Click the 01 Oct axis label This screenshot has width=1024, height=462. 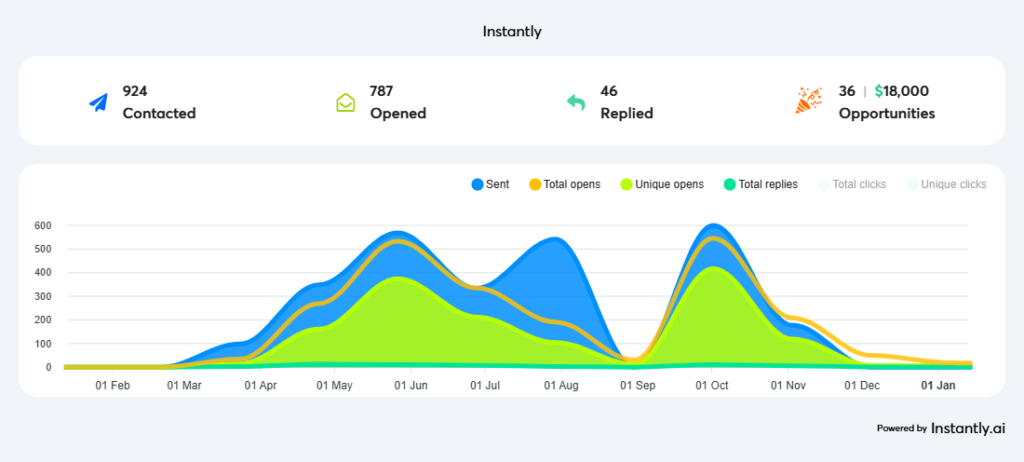[711, 386]
